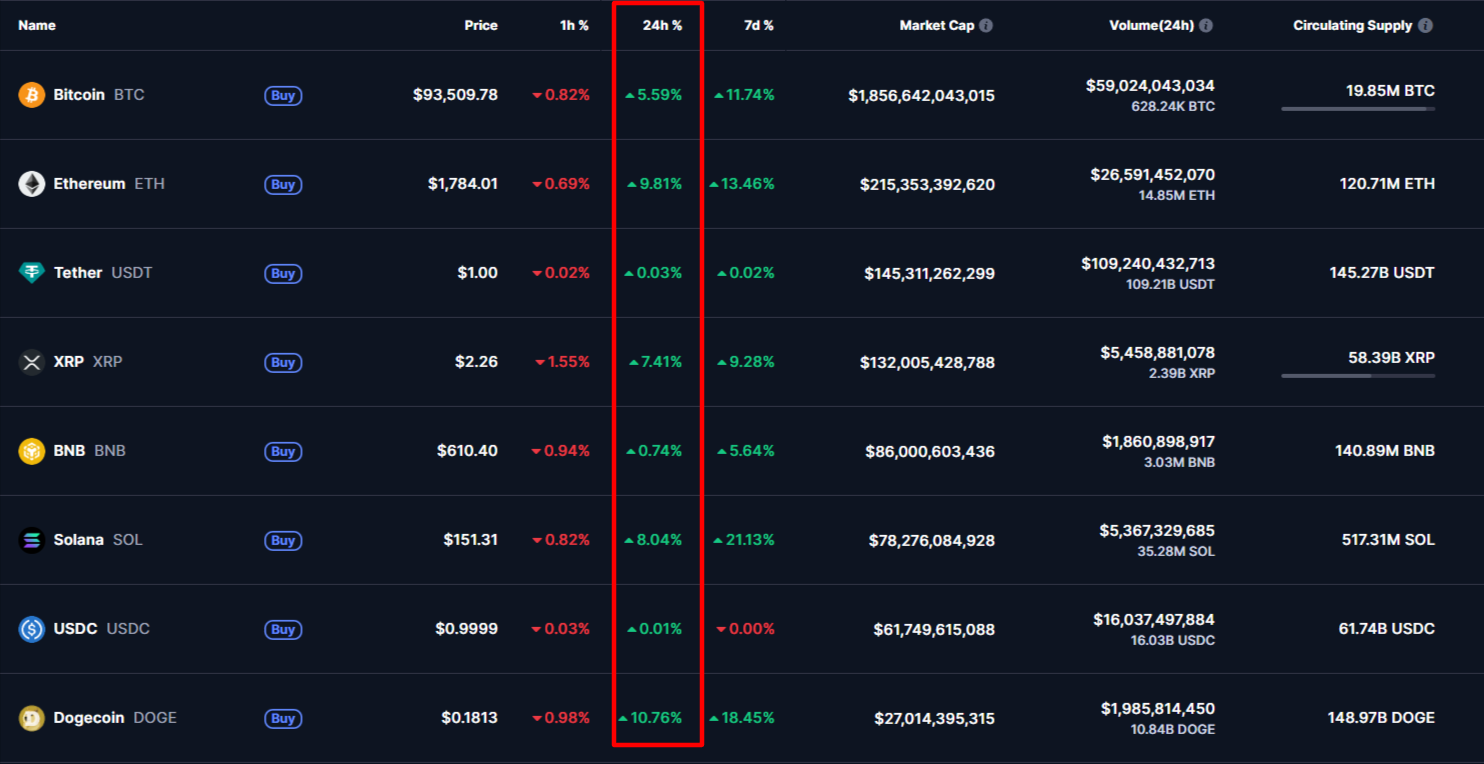Viewport: 1484px width, 764px height.
Task: Click the Buy button in BNB row
Action: [283, 452]
